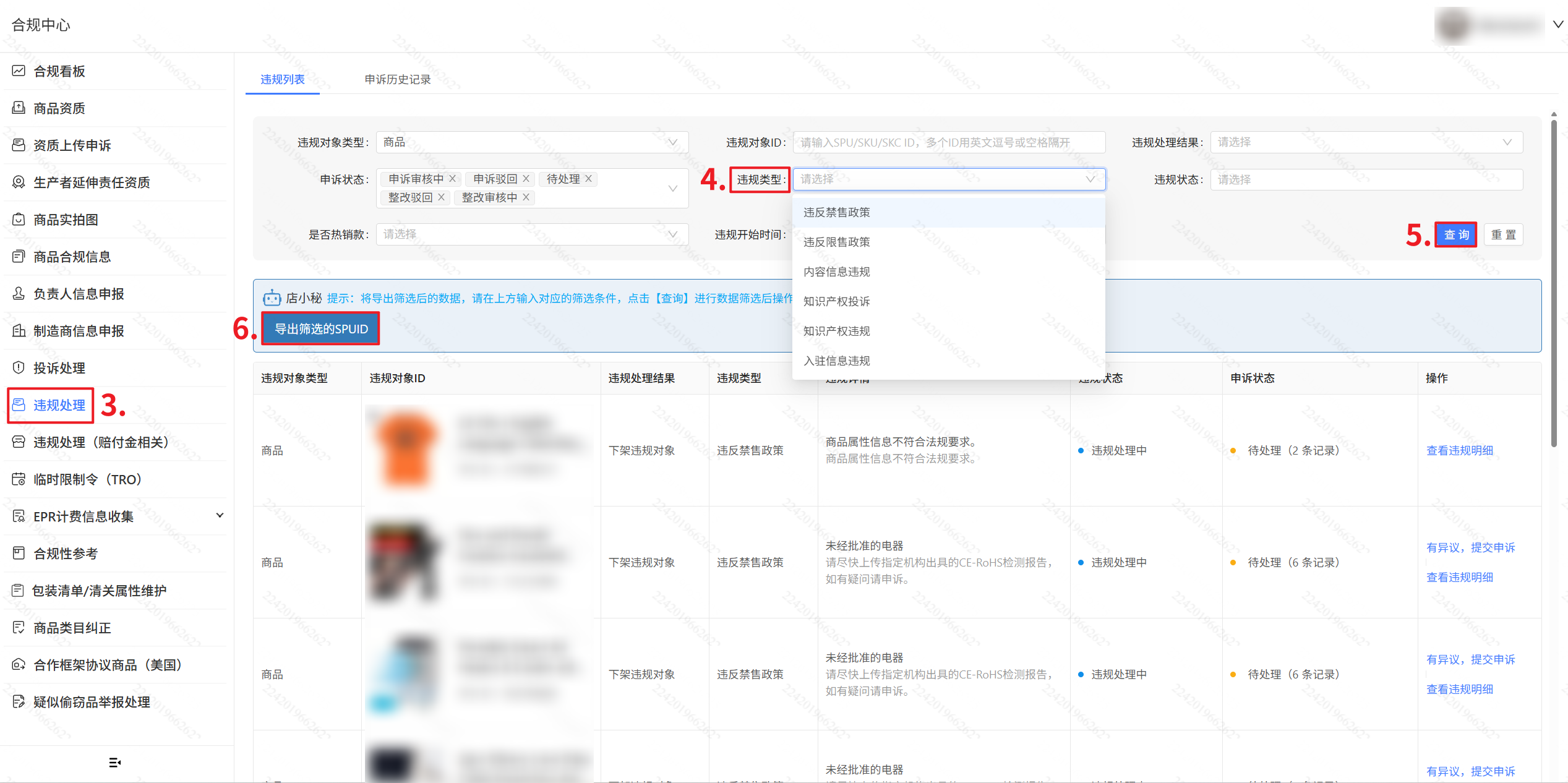Choose 内容信息违规 in the dropdown list
The image size is (1568, 783).
(948, 272)
